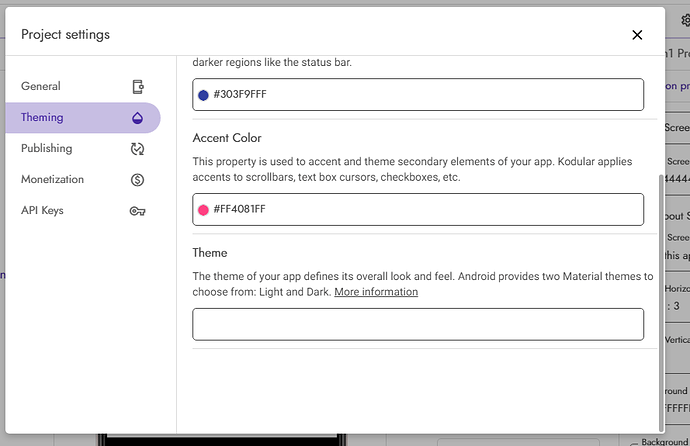Close the Project settings dialog
690x446 pixels.
pos(637,35)
